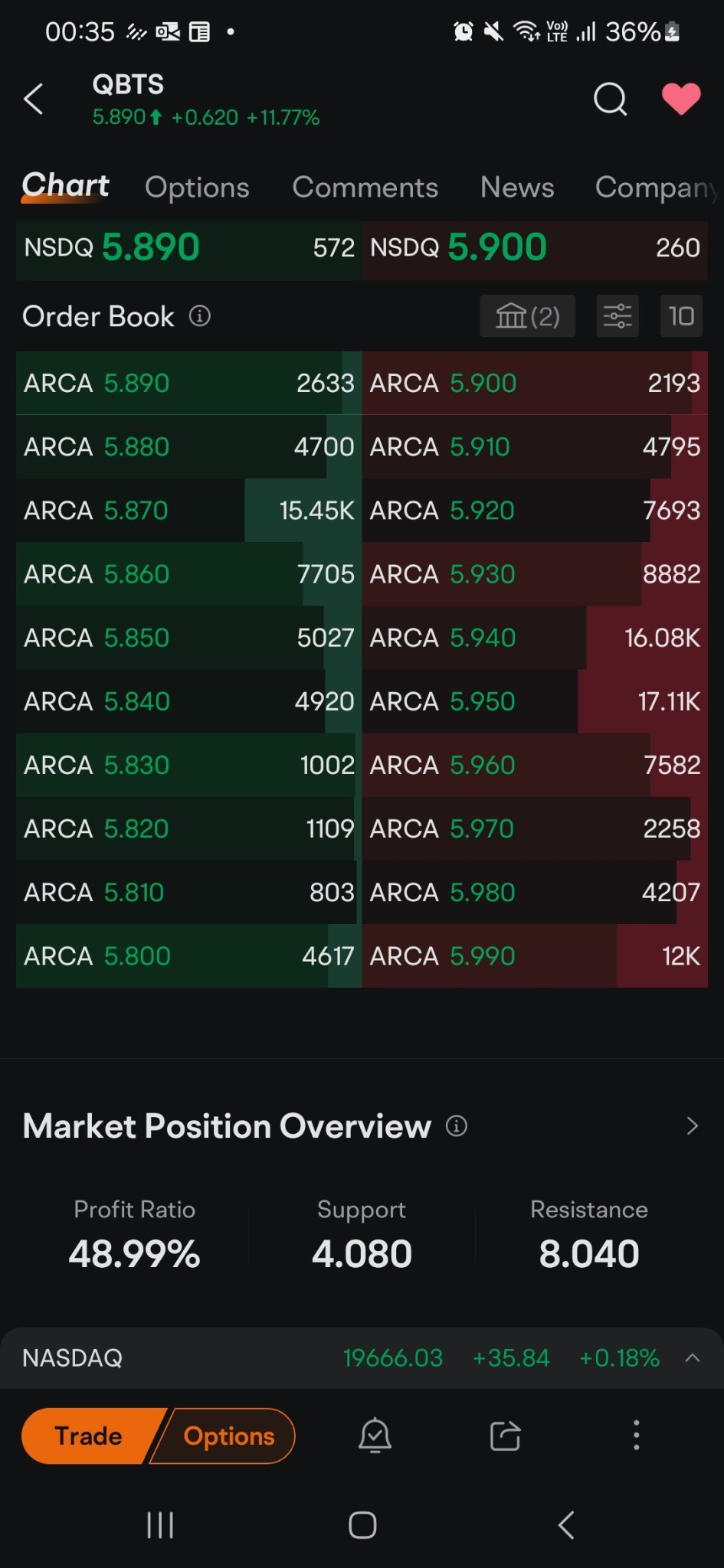Screen dimensions: 724x1568
Task: Click Market Position Overview info icon
Action: pyautogui.click(x=457, y=1126)
